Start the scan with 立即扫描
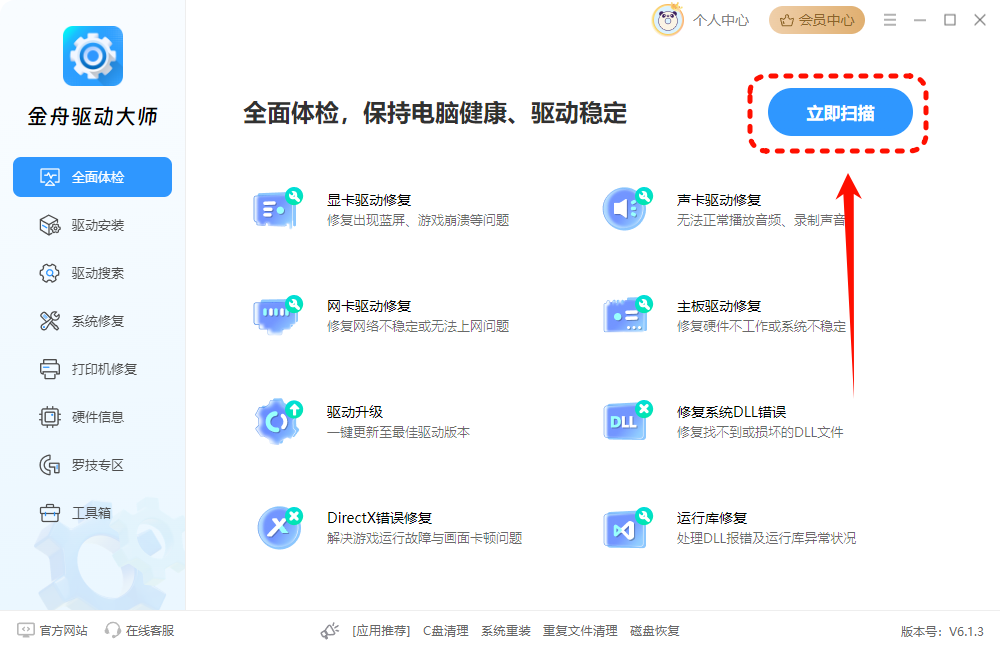The height and width of the screenshot is (650, 1000). tap(840, 113)
